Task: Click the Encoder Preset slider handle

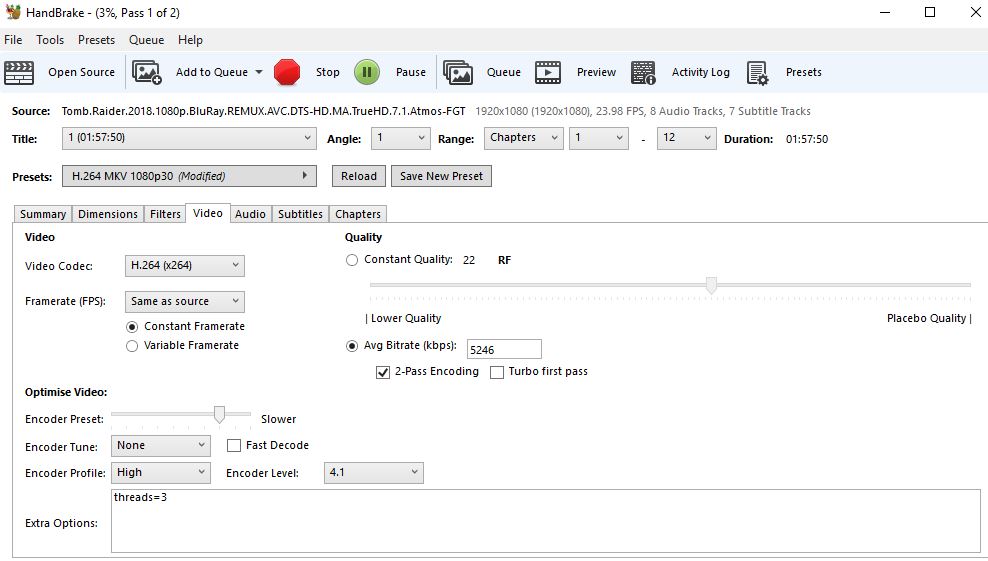Action: coord(219,414)
